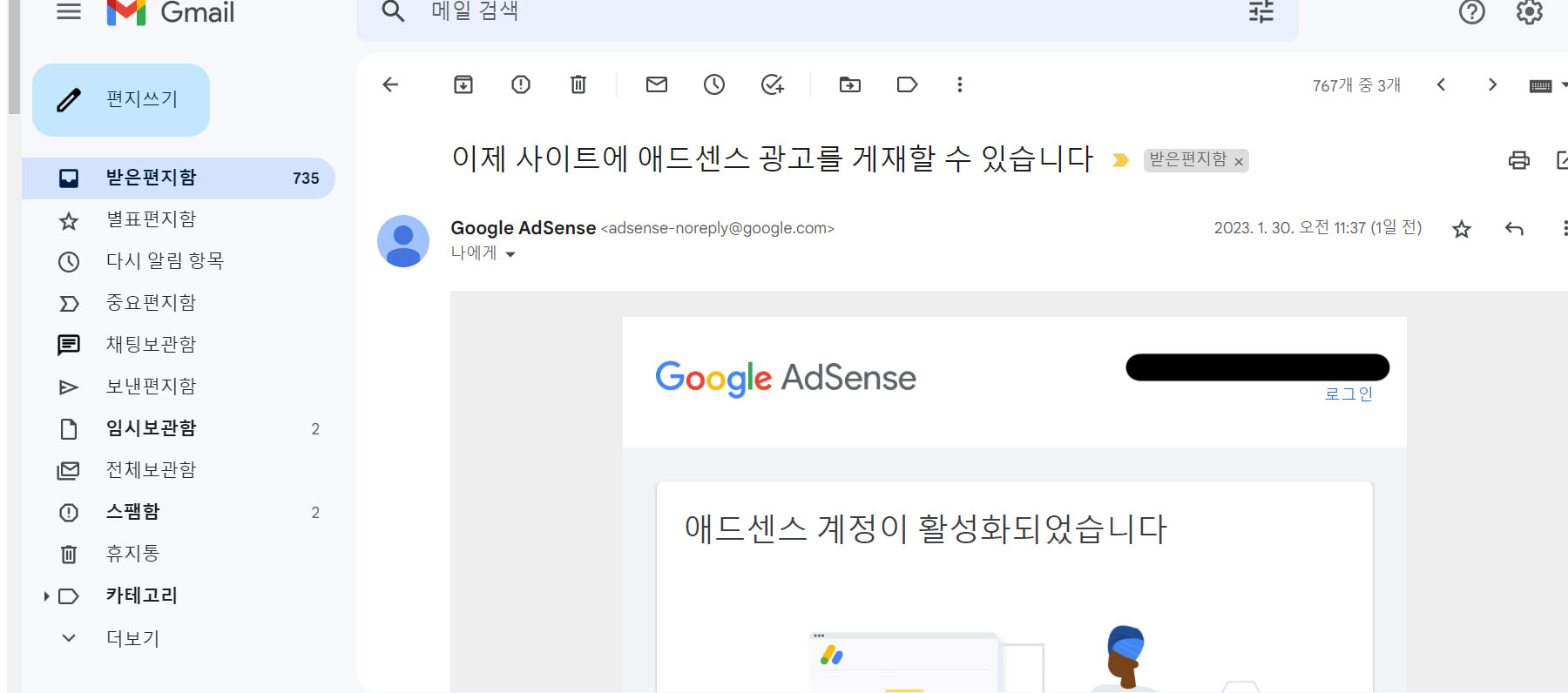Open 전체보관함 all mail folder
Screen dimensions: 1568x693
coord(179,471)
